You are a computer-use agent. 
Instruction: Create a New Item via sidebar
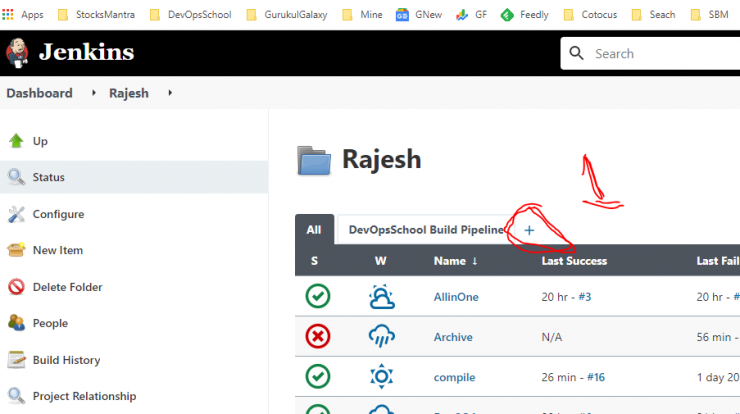[x=58, y=250]
